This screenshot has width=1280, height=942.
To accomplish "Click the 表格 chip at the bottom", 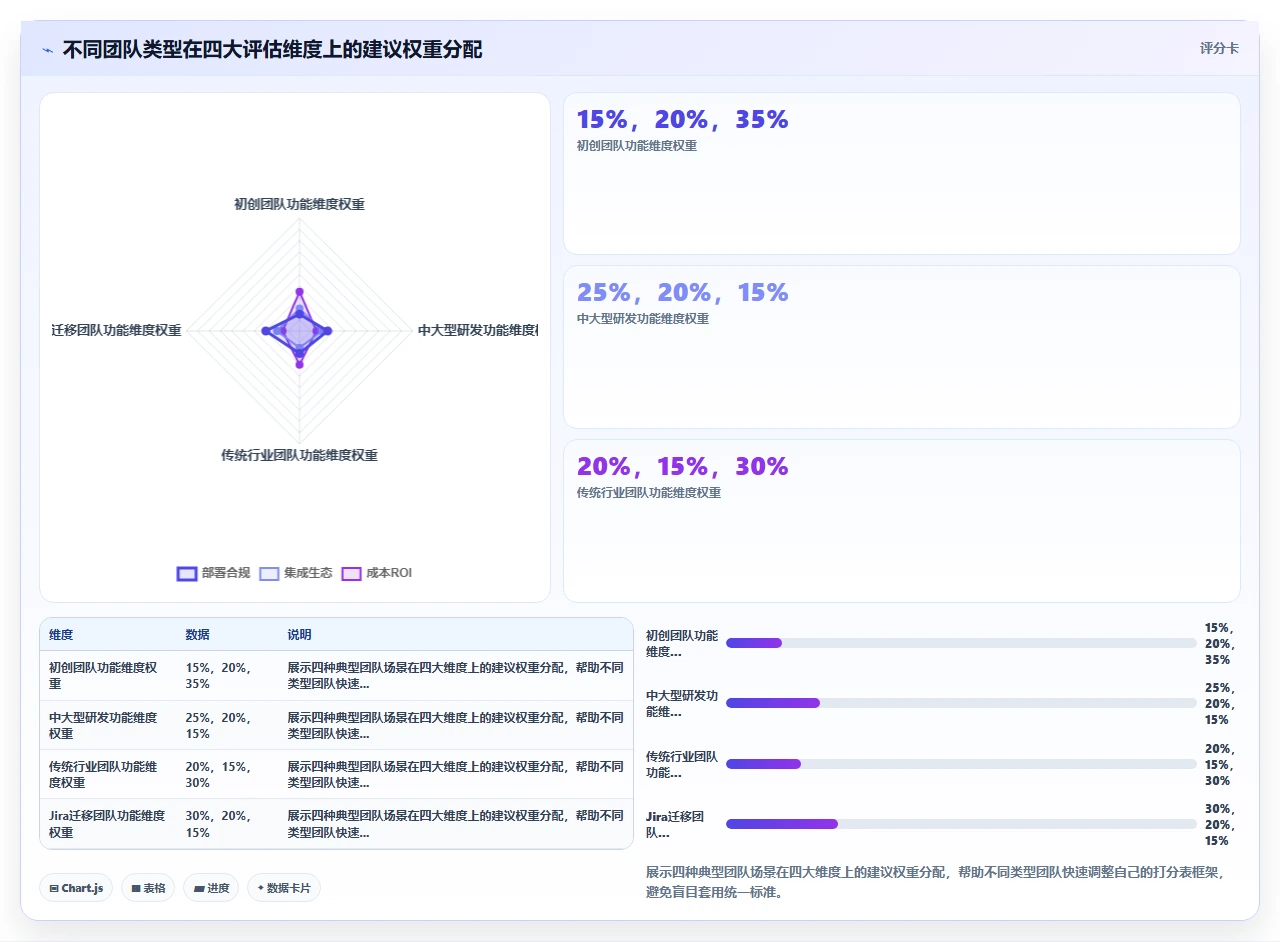I will point(148,888).
